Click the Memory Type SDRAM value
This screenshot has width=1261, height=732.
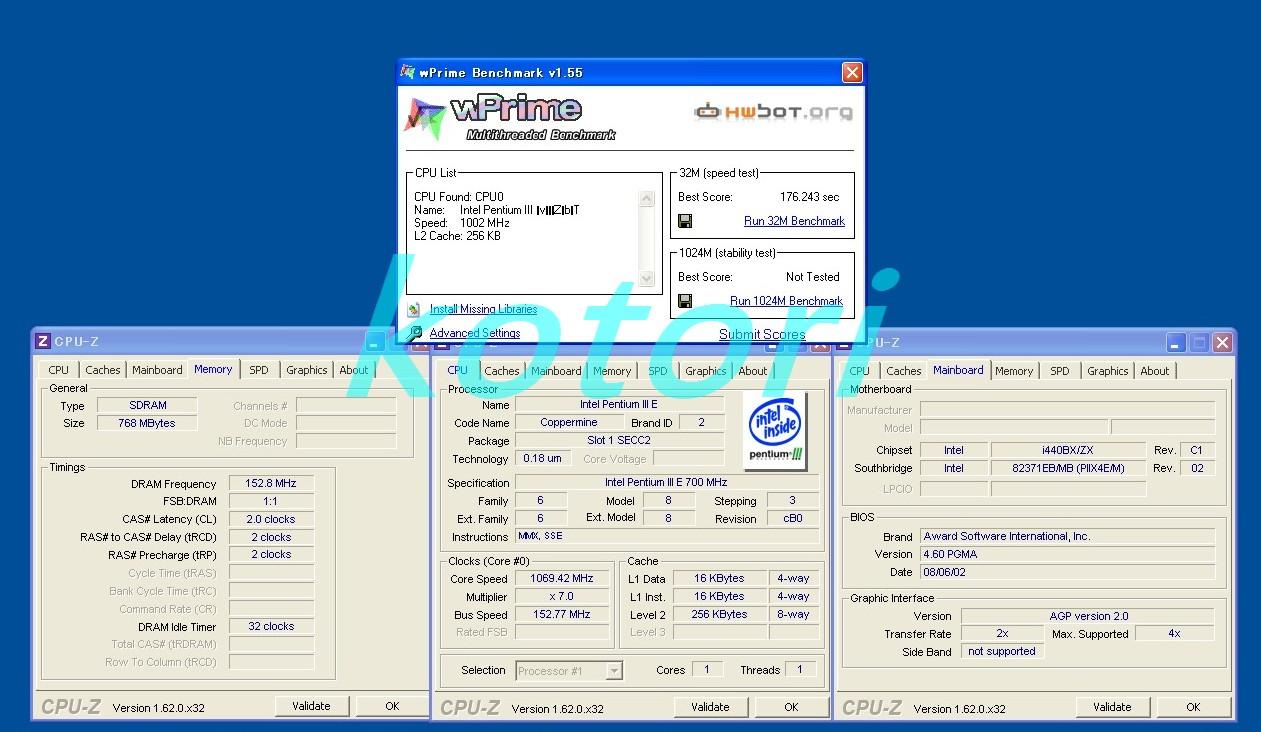click(x=147, y=405)
